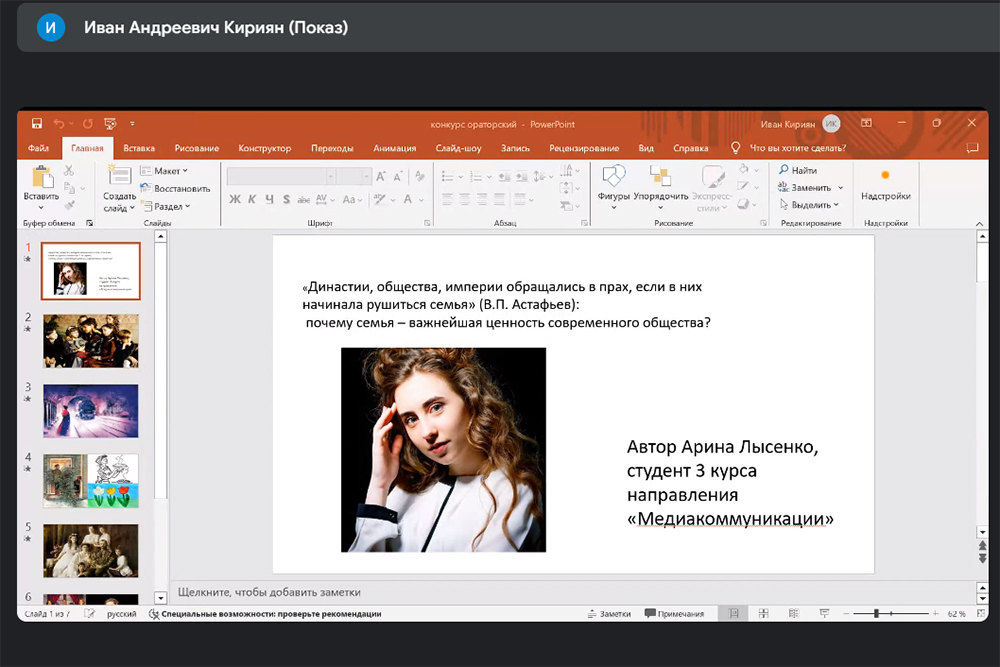Expand the Layout (Макет) dropdown

(166, 171)
